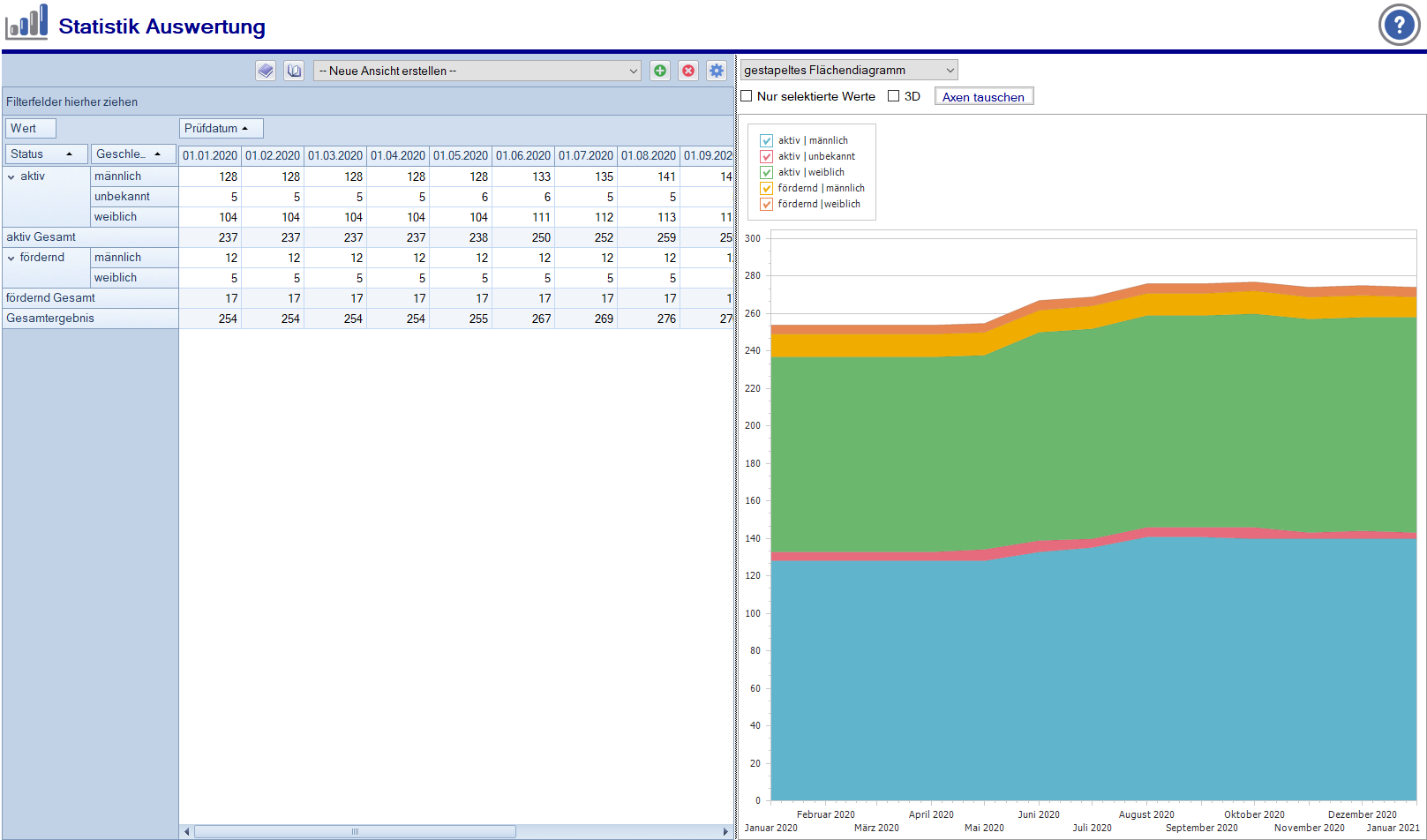The width and height of the screenshot is (1427, 840).
Task: Select the aktiv weiblich row header
Action: [x=134, y=217]
